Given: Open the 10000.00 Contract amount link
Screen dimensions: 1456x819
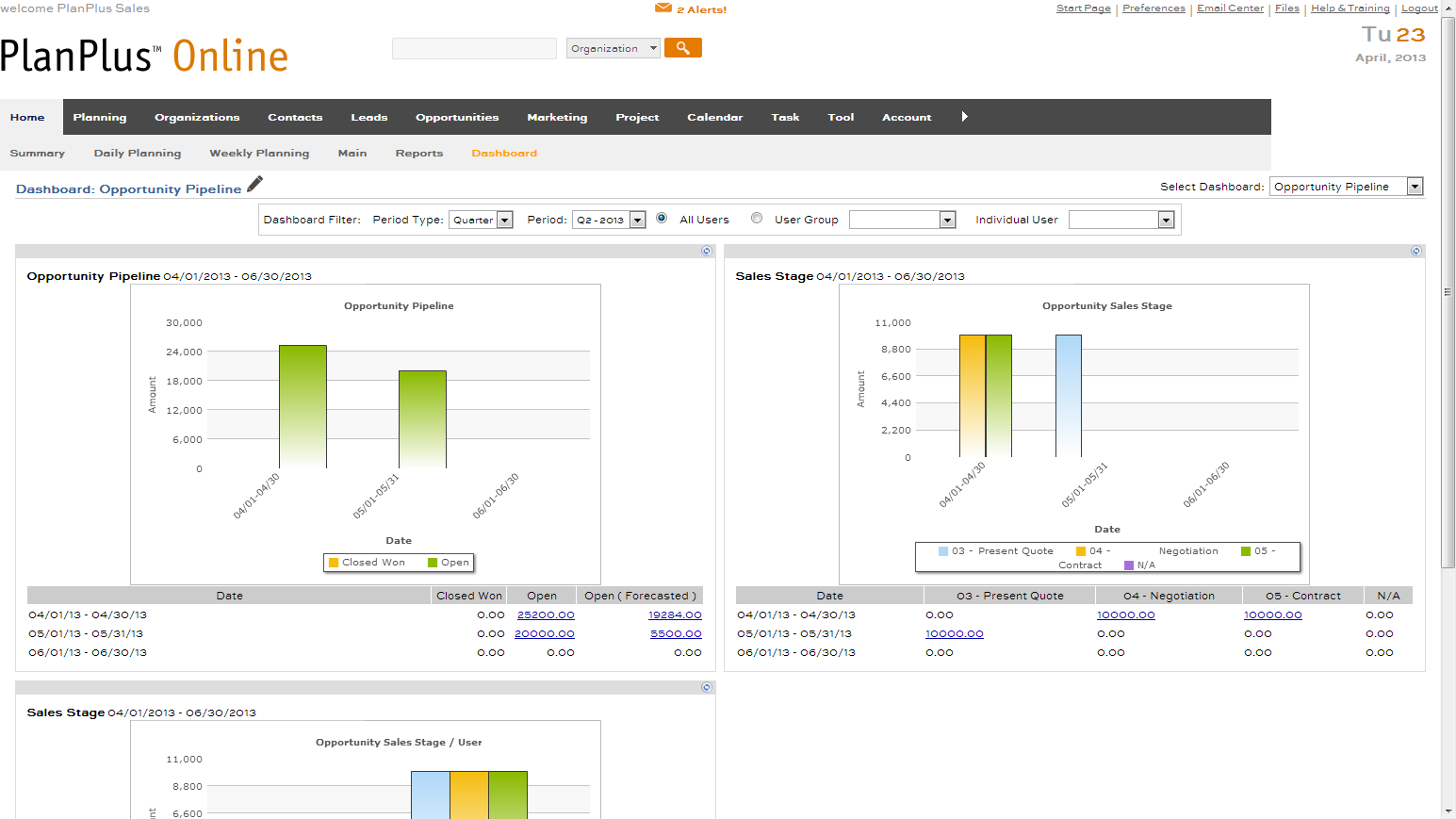Looking at the screenshot, I should click(1273, 614).
